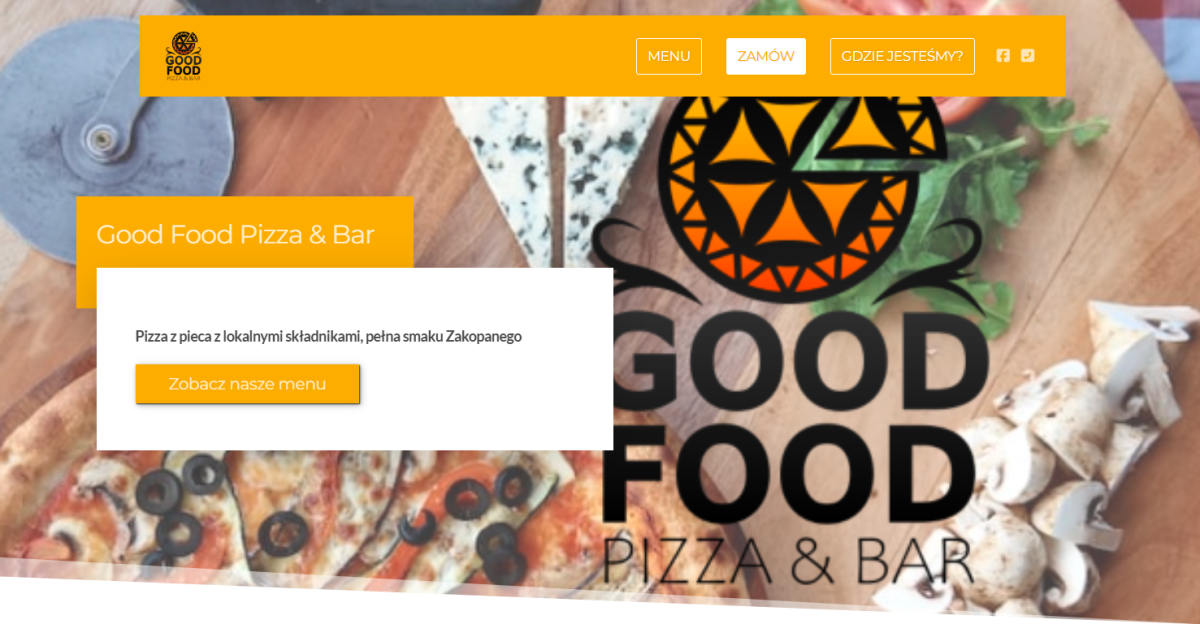Screen dimensions: 1200x624
Task: Click the orange header bar background
Action: [420, 56]
